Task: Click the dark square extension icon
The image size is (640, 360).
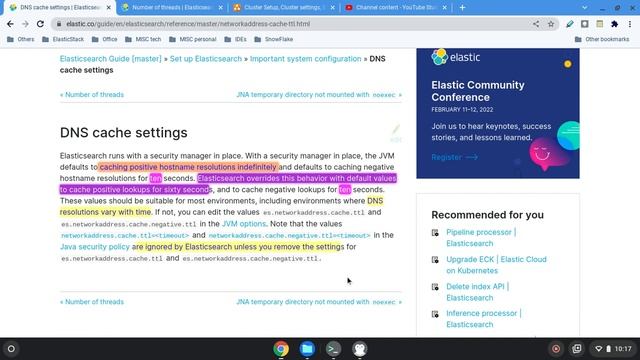Action: point(584,24)
